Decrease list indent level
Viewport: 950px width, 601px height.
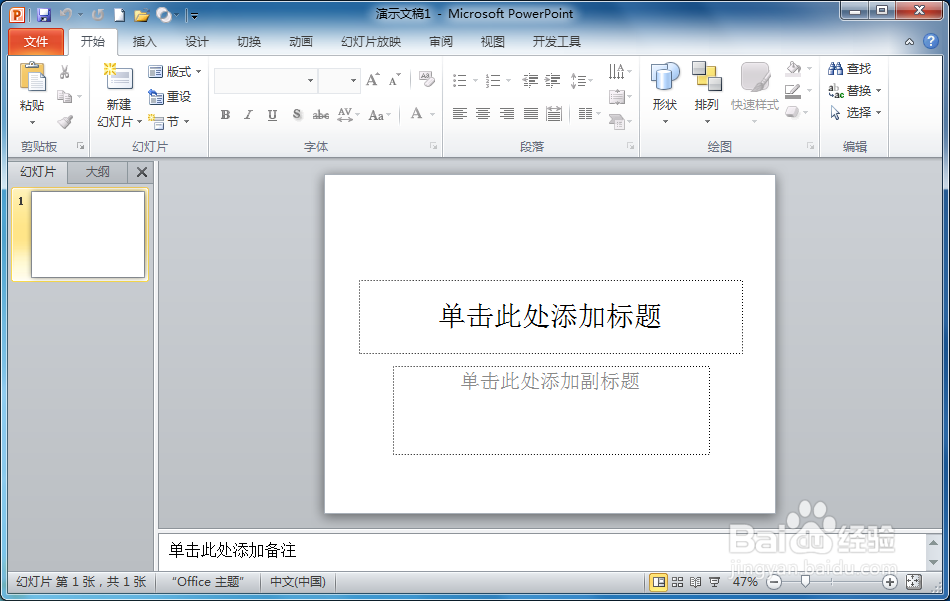pyautogui.click(x=530, y=81)
